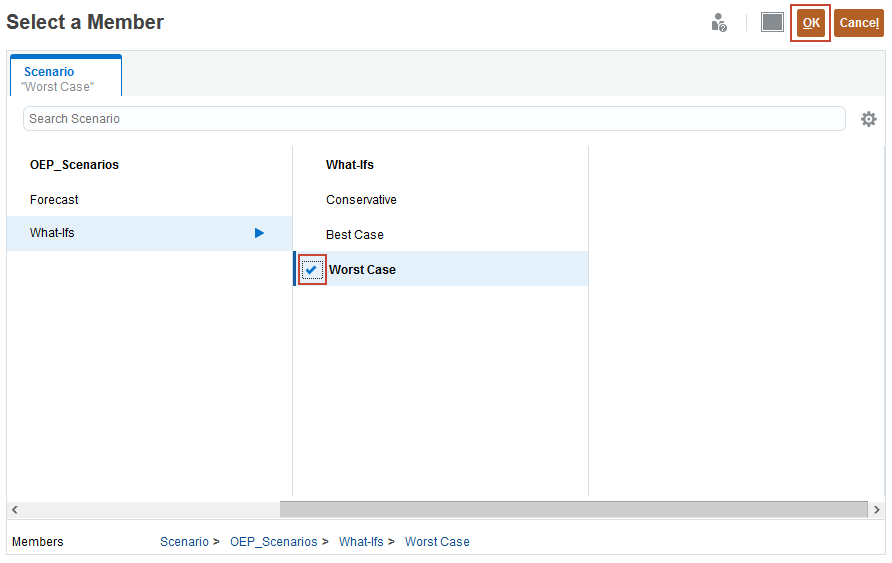Click the right scroll arrow

(876, 510)
